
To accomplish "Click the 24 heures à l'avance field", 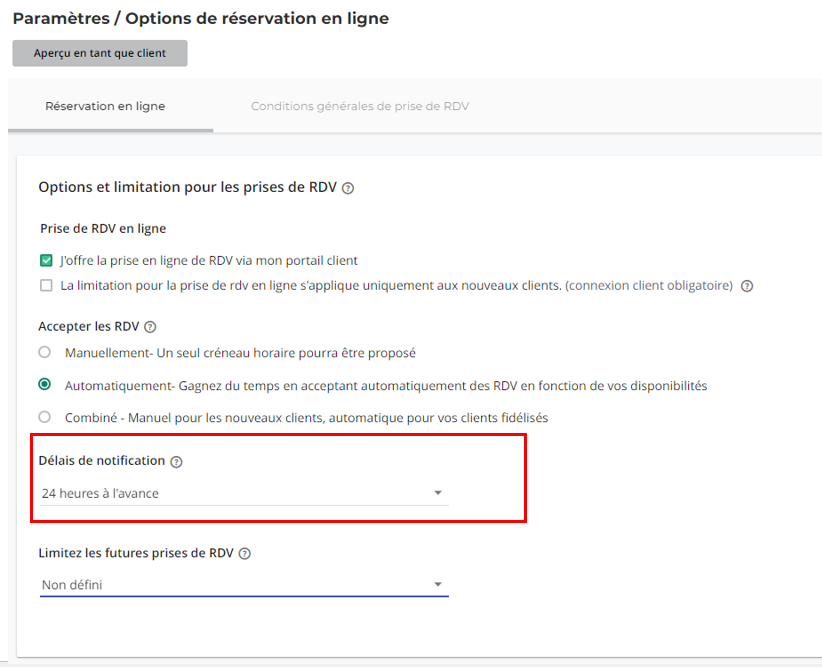I will 244,493.
